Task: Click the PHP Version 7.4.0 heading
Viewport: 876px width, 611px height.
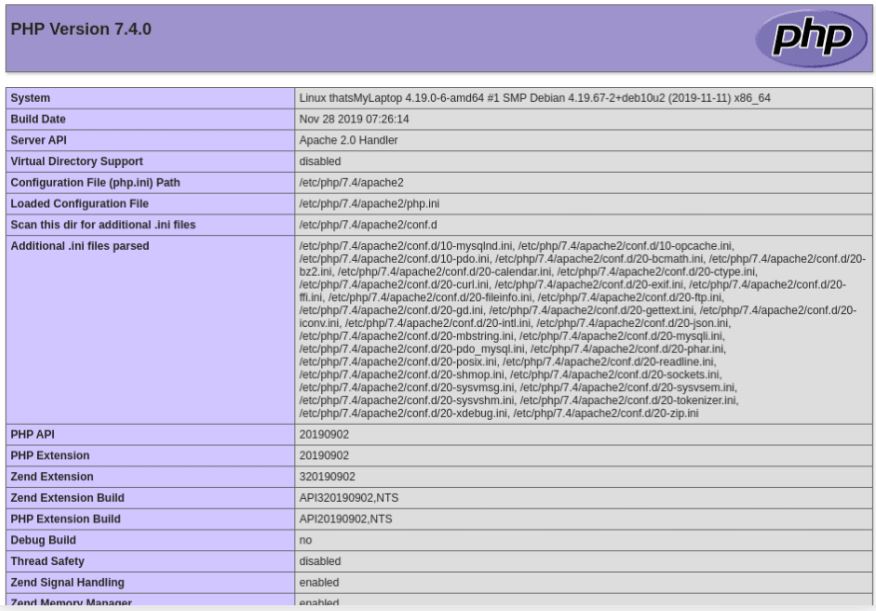Action: coord(80,29)
